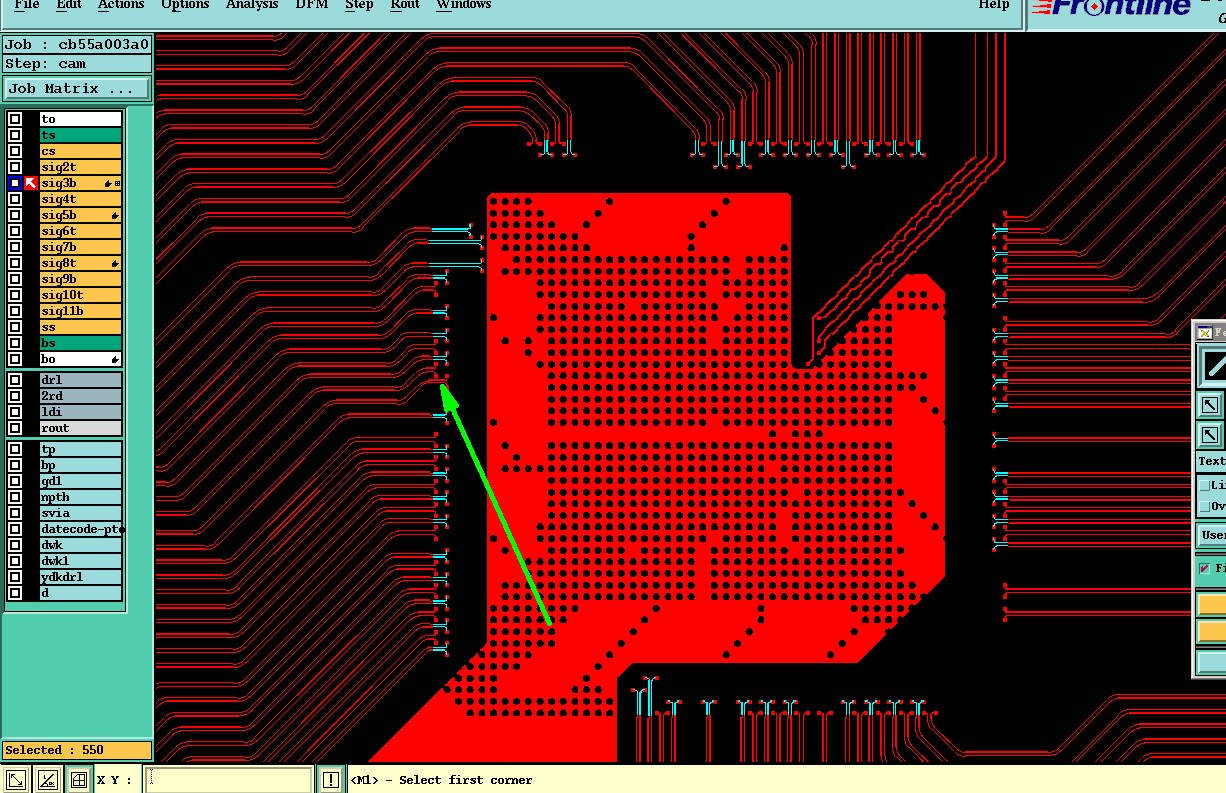1226x793 pixels.
Task: Open the File menu
Action: click(27, 5)
